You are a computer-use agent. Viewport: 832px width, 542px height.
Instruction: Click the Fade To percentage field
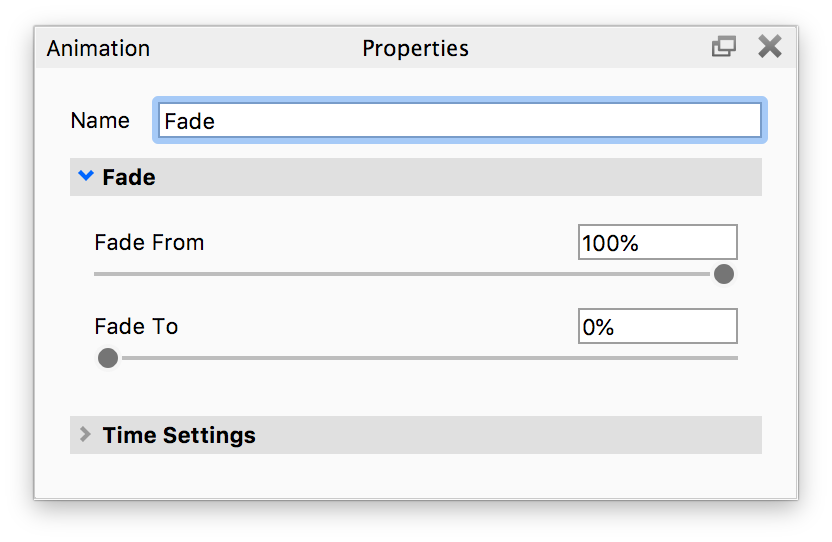(657, 326)
